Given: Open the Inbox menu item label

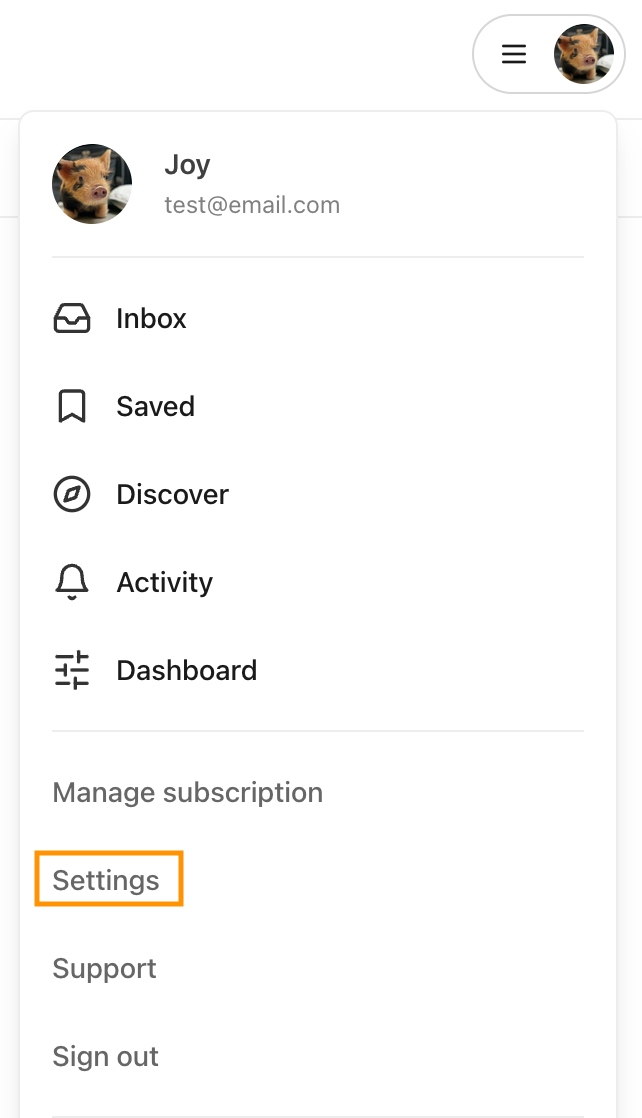Looking at the screenshot, I should click(151, 319).
